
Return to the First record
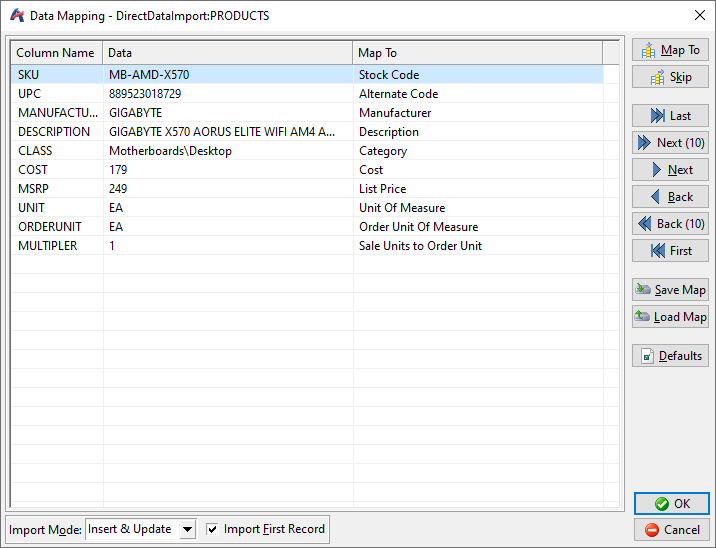pyautogui.click(x=670, y=251)
